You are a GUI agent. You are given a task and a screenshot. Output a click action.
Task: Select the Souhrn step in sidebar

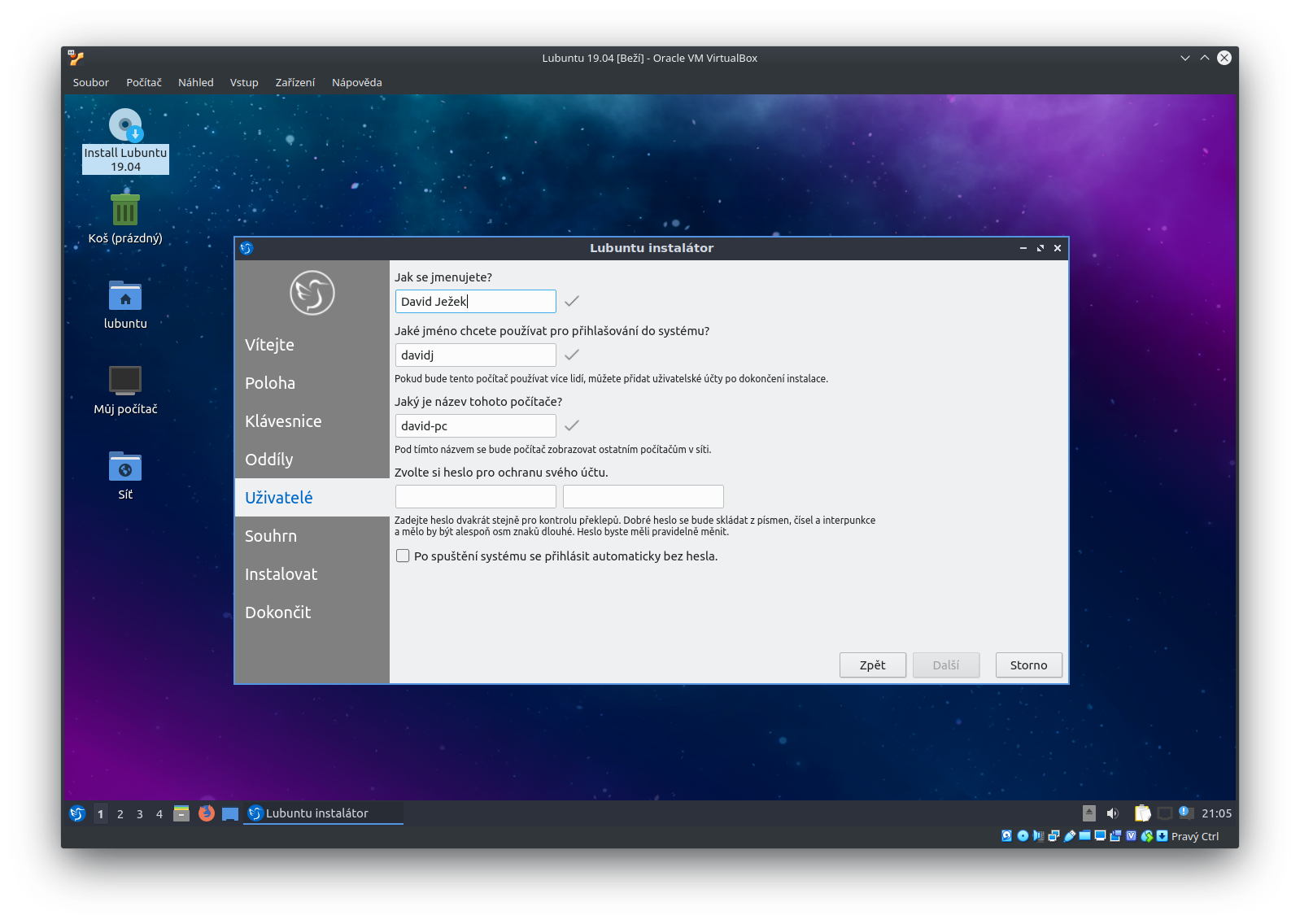(312, 536)
